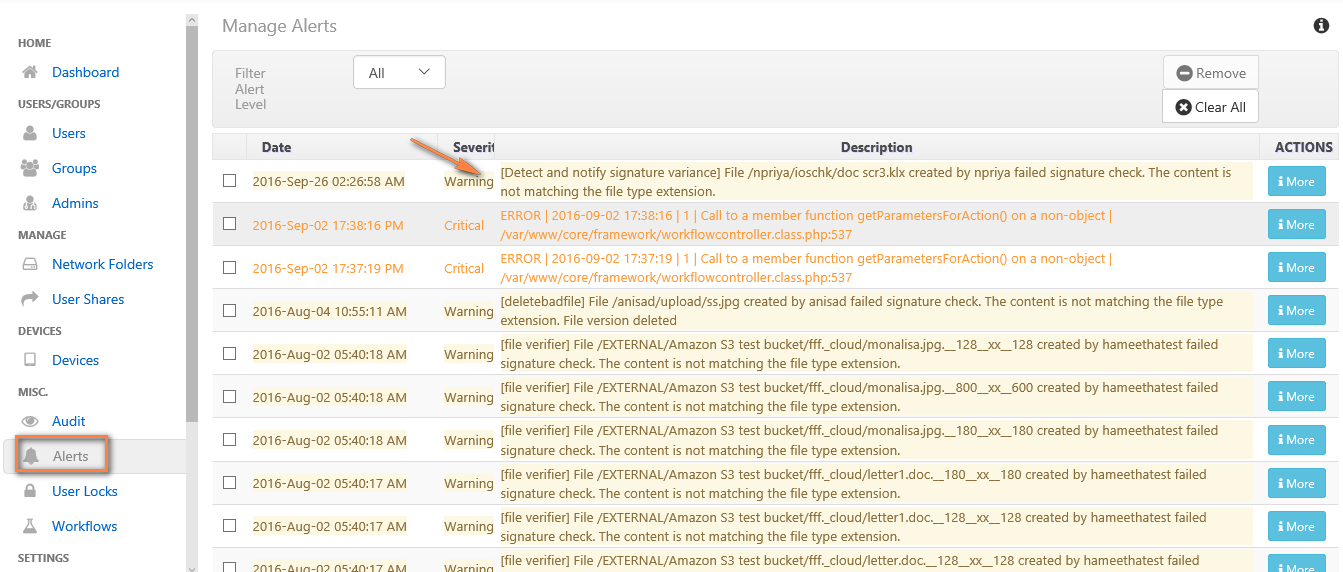
Task: Click the info icon beside Manage Alerts
Action: pos(1321,26)
